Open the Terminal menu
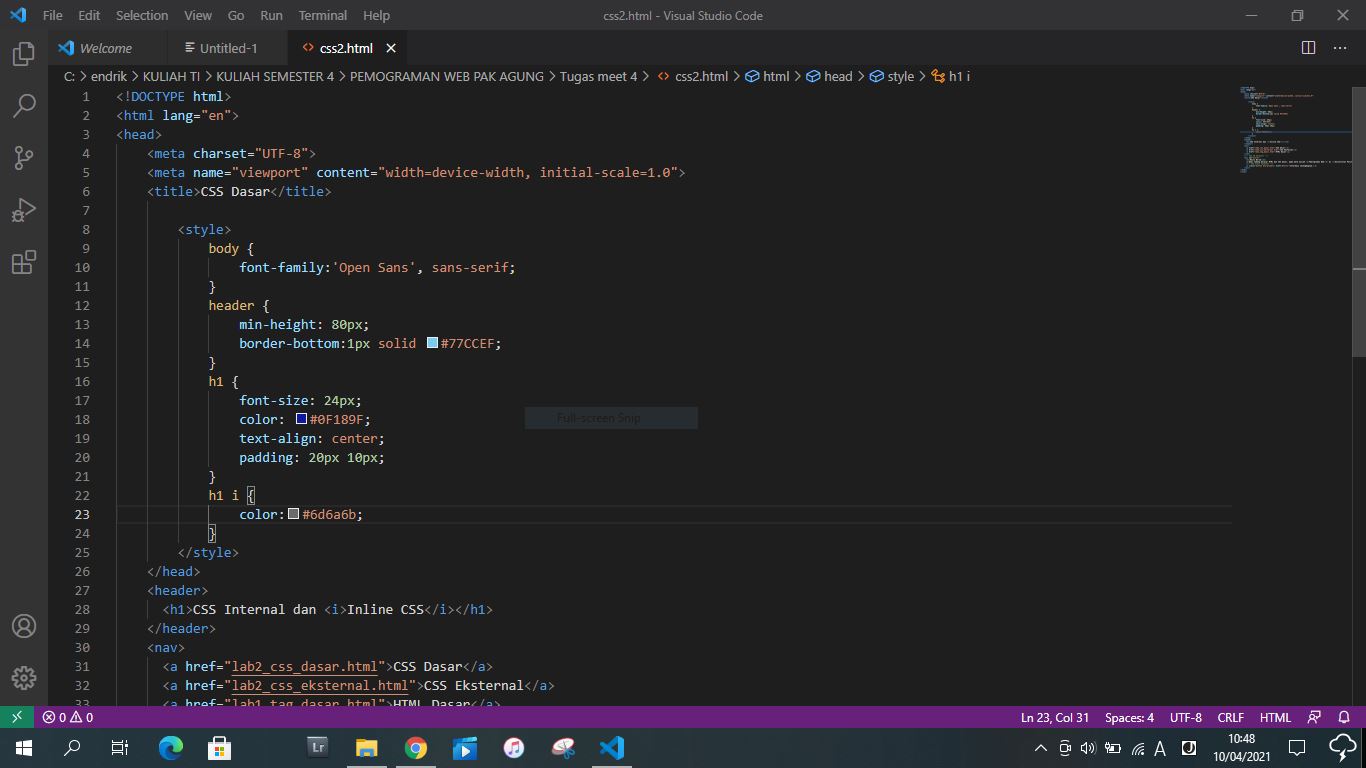The width and height of the screenshot is (1366, 768). pos(322,15)
